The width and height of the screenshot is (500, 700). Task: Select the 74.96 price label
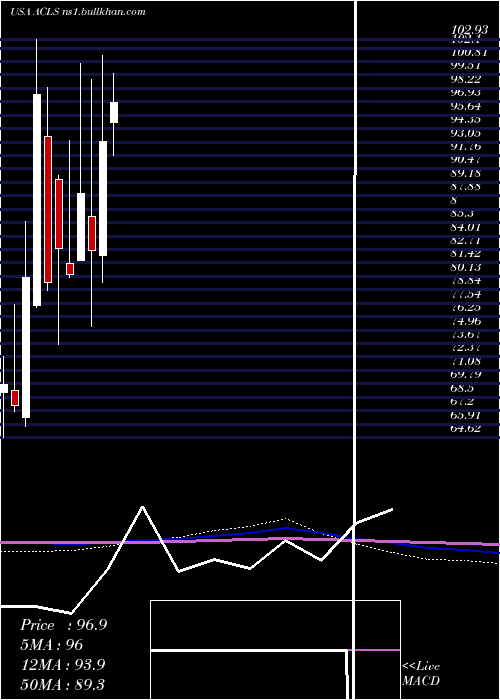466,321
